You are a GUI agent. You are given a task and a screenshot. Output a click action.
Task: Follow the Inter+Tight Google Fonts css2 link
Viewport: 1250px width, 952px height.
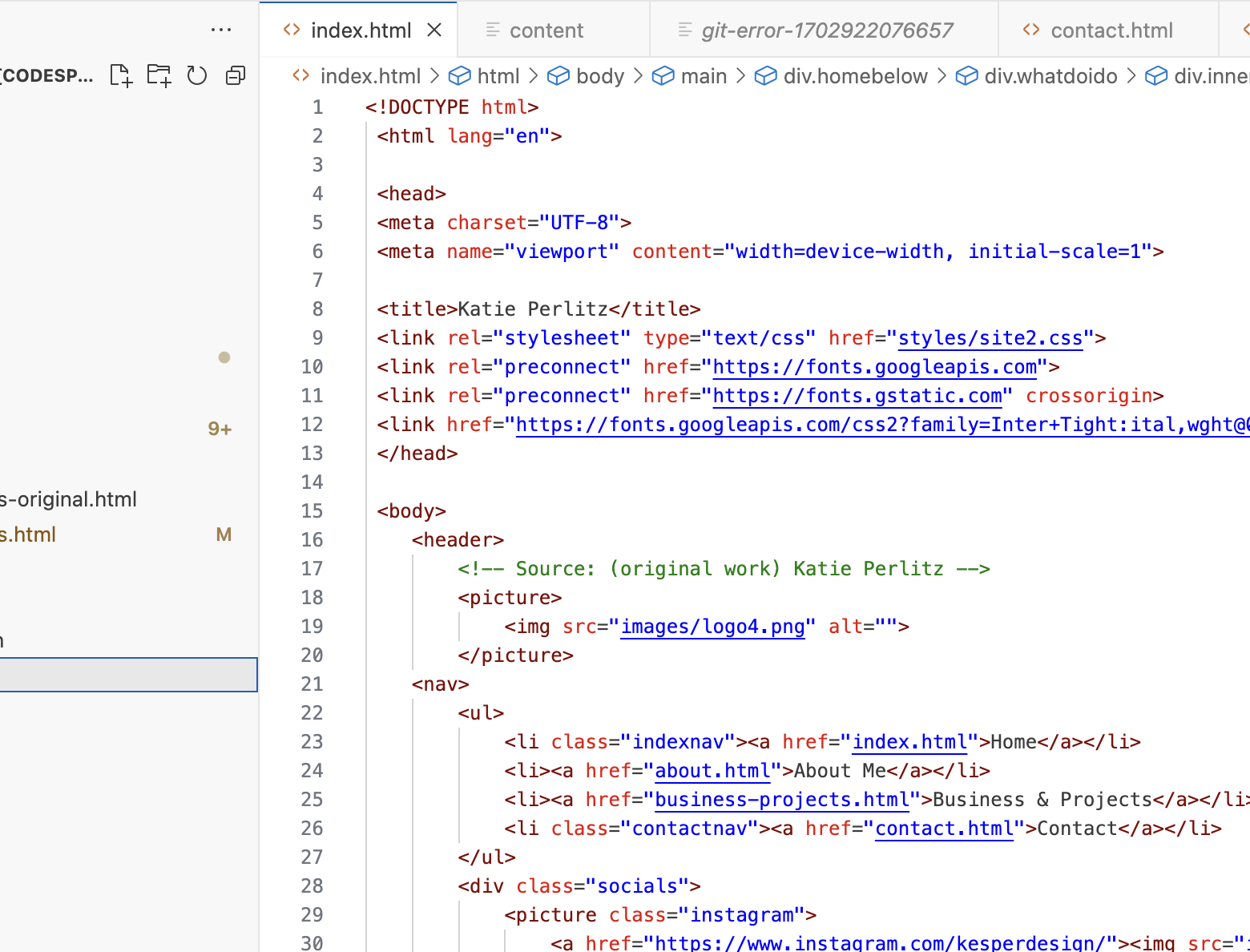(882, 425)
